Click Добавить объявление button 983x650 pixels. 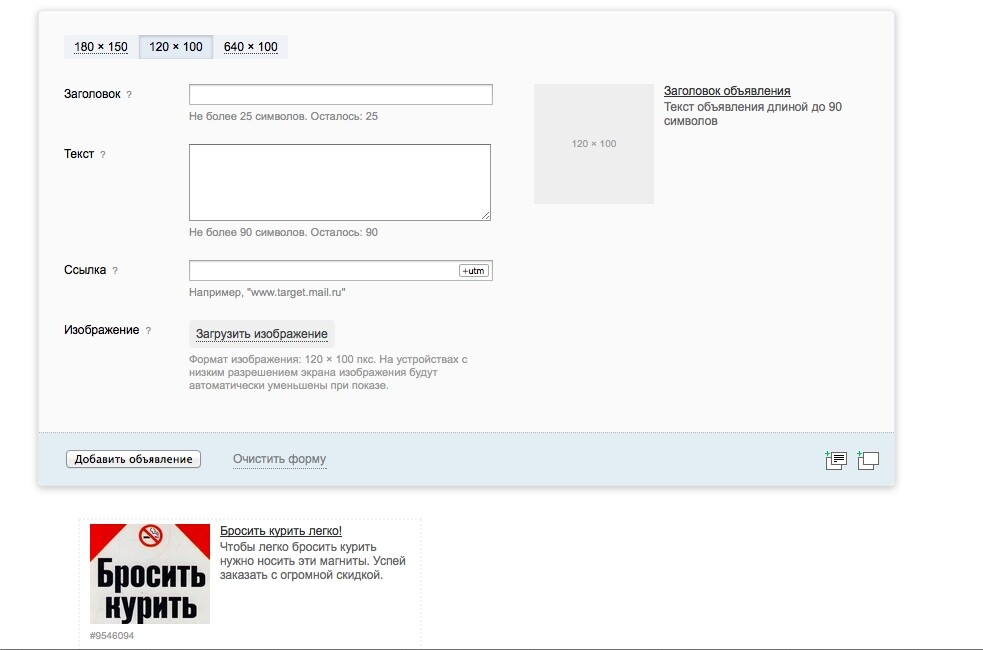click(x=134, y=459)
